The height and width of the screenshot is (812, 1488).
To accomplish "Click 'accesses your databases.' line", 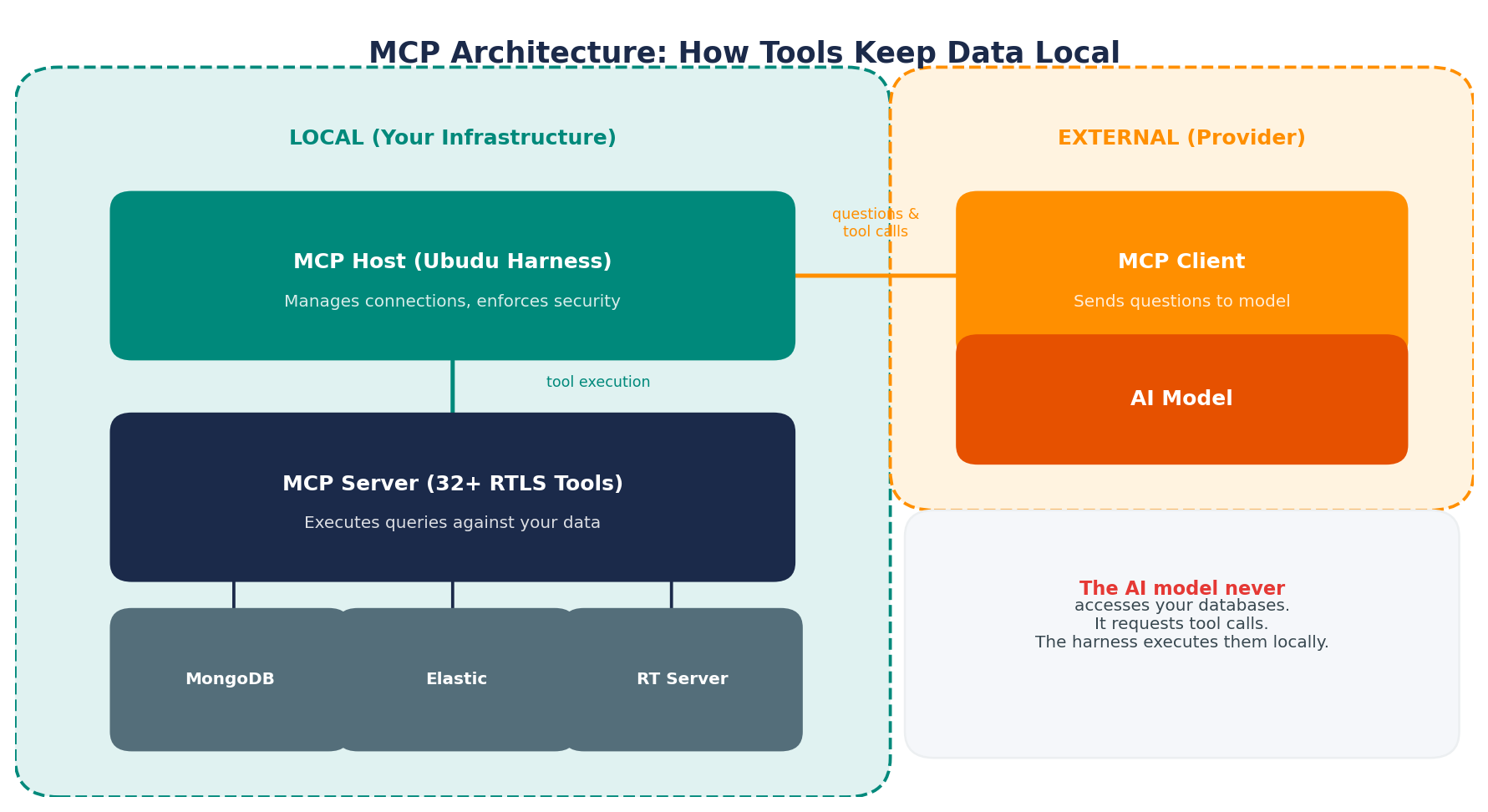I will pyautogui.click(x=1181, y=606).
